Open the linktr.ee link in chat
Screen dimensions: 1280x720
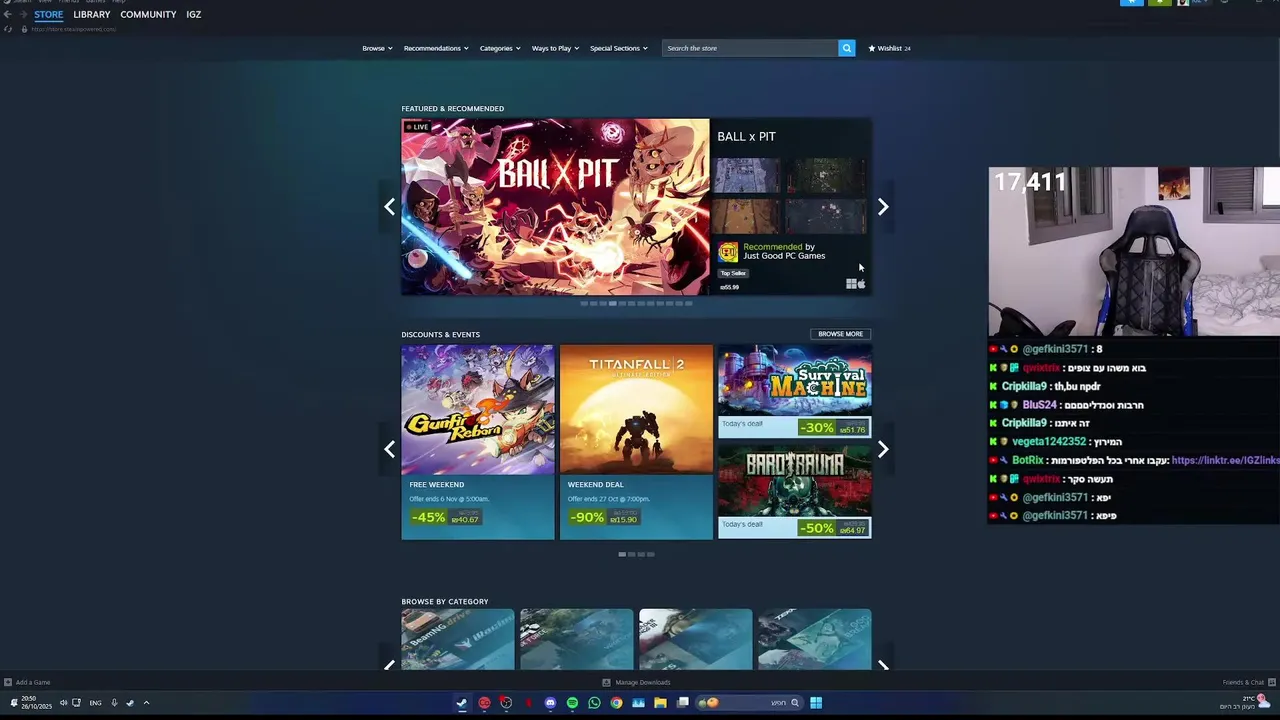1225,460
